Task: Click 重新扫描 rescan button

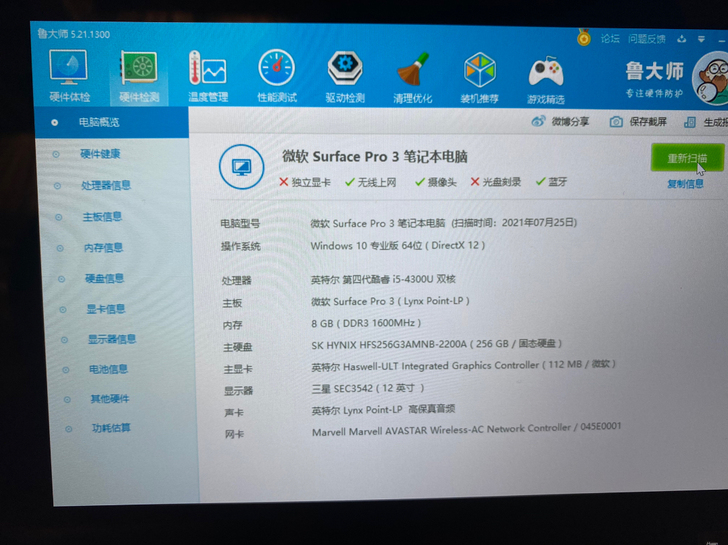Action: coord(687,158)
